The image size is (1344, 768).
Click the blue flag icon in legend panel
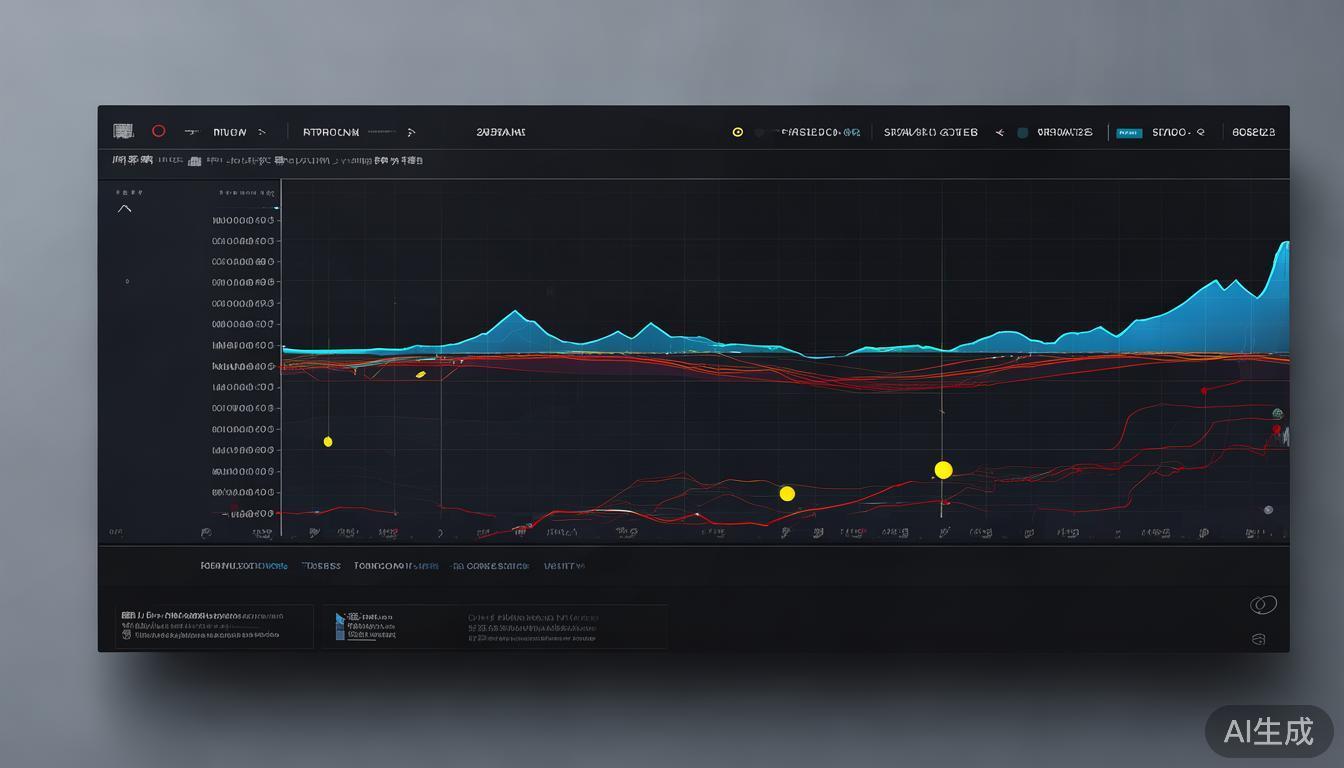(340, 620)
